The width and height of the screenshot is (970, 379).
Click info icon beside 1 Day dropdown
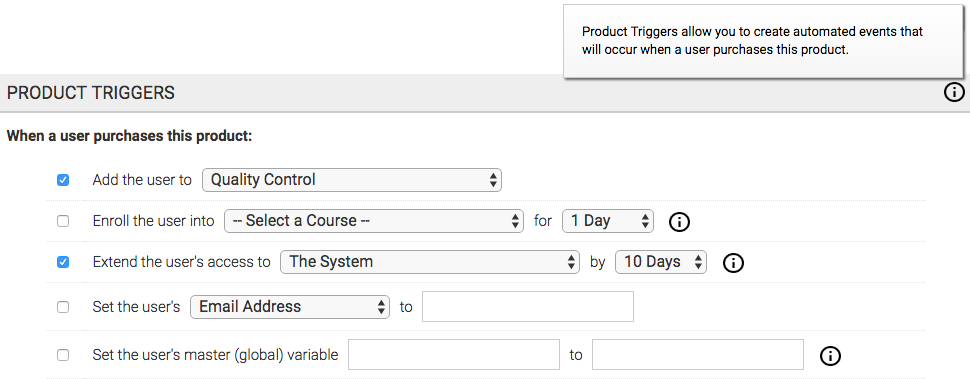pos(679,221)
